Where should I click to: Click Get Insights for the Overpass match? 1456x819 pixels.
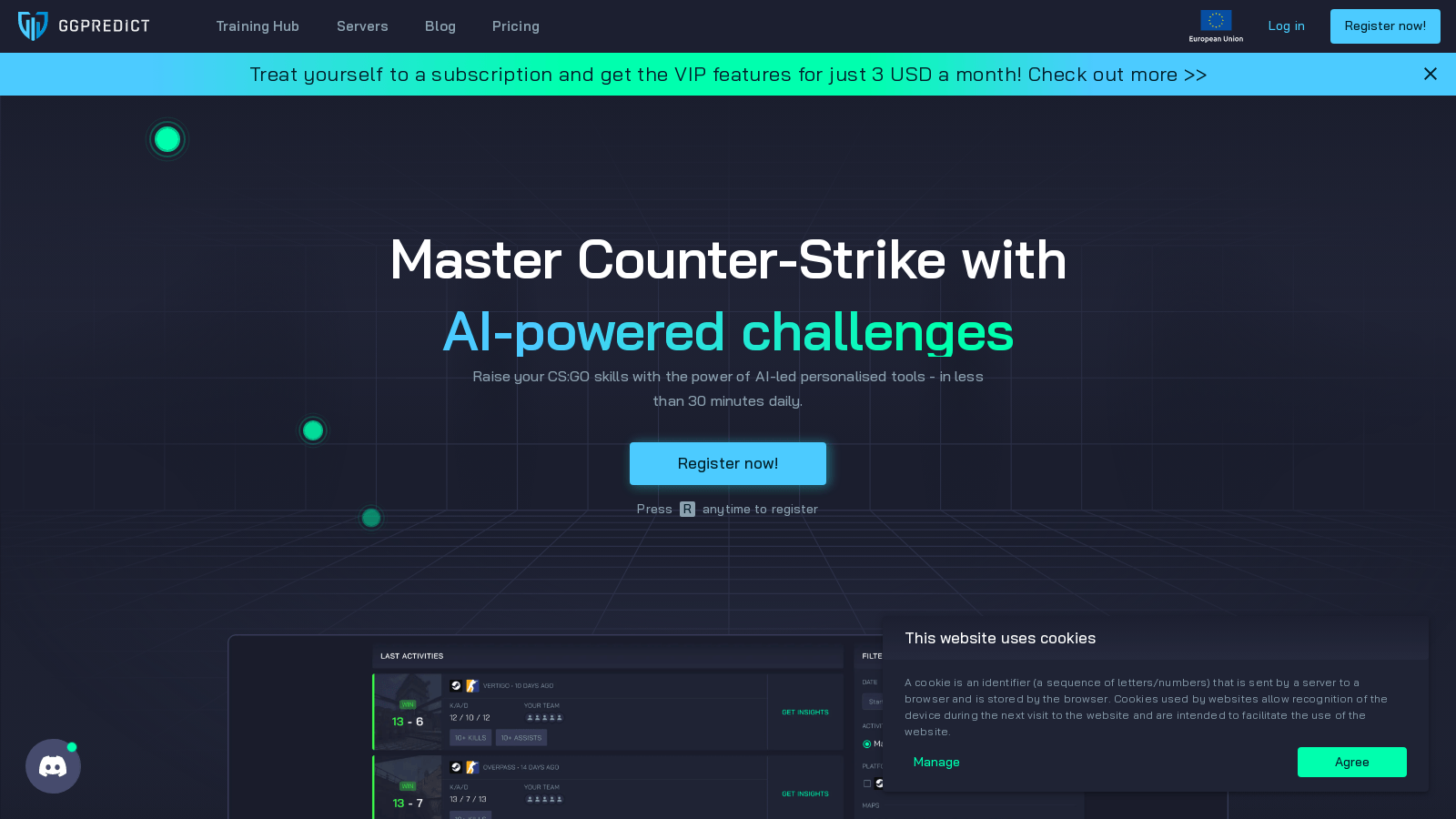[805, 794]
